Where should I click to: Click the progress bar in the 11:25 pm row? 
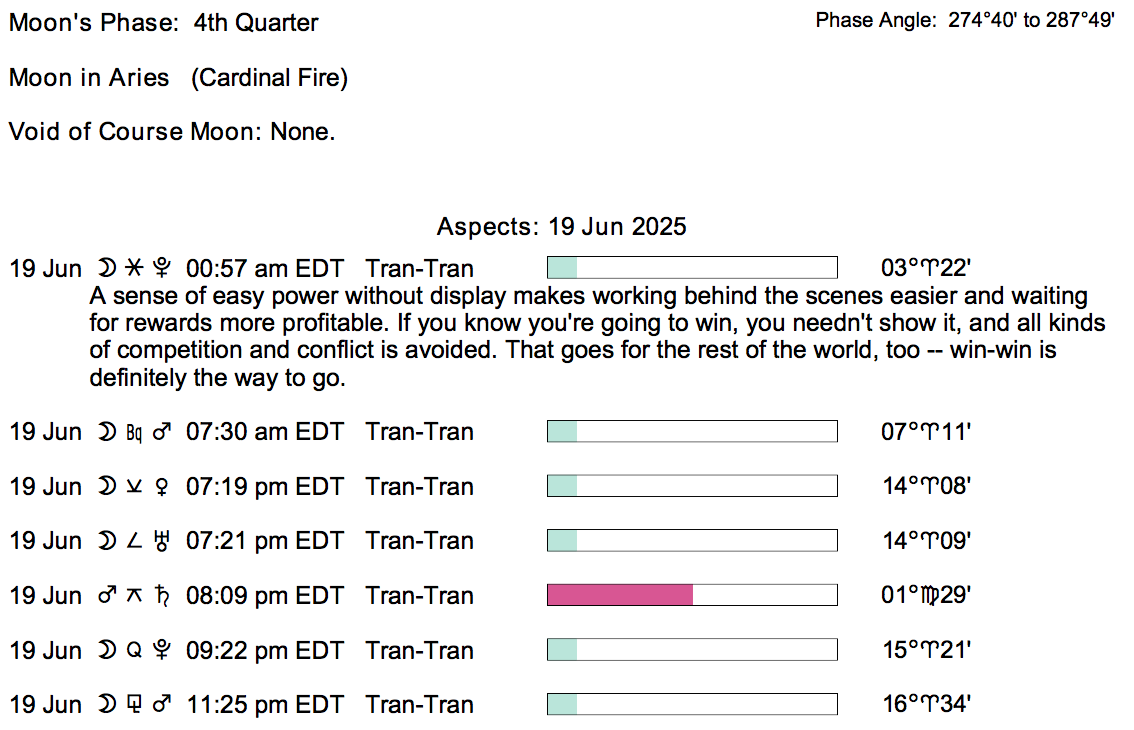(x=691, y=704)
